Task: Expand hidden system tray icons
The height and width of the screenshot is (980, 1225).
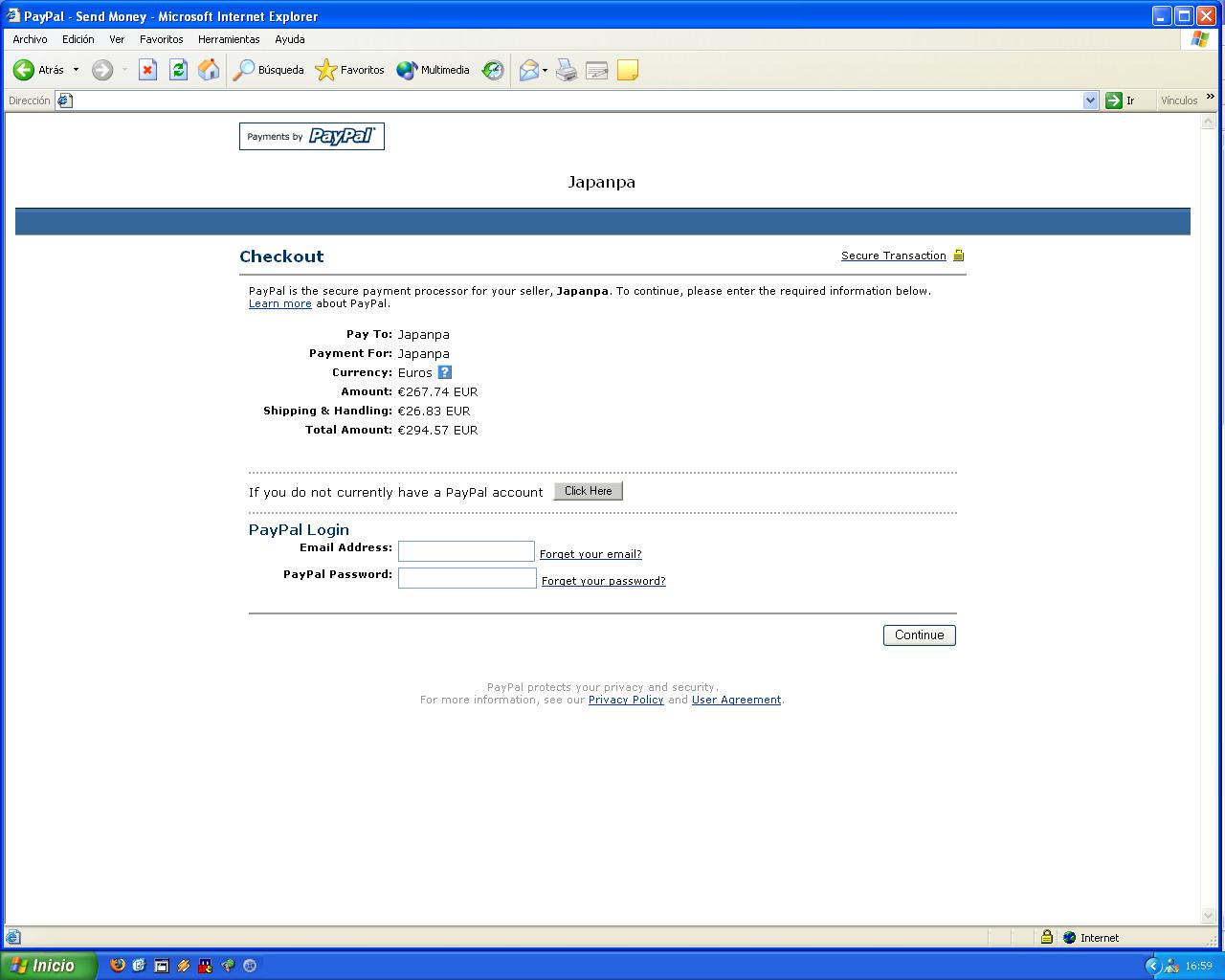Action: [x=1152, y=966]
